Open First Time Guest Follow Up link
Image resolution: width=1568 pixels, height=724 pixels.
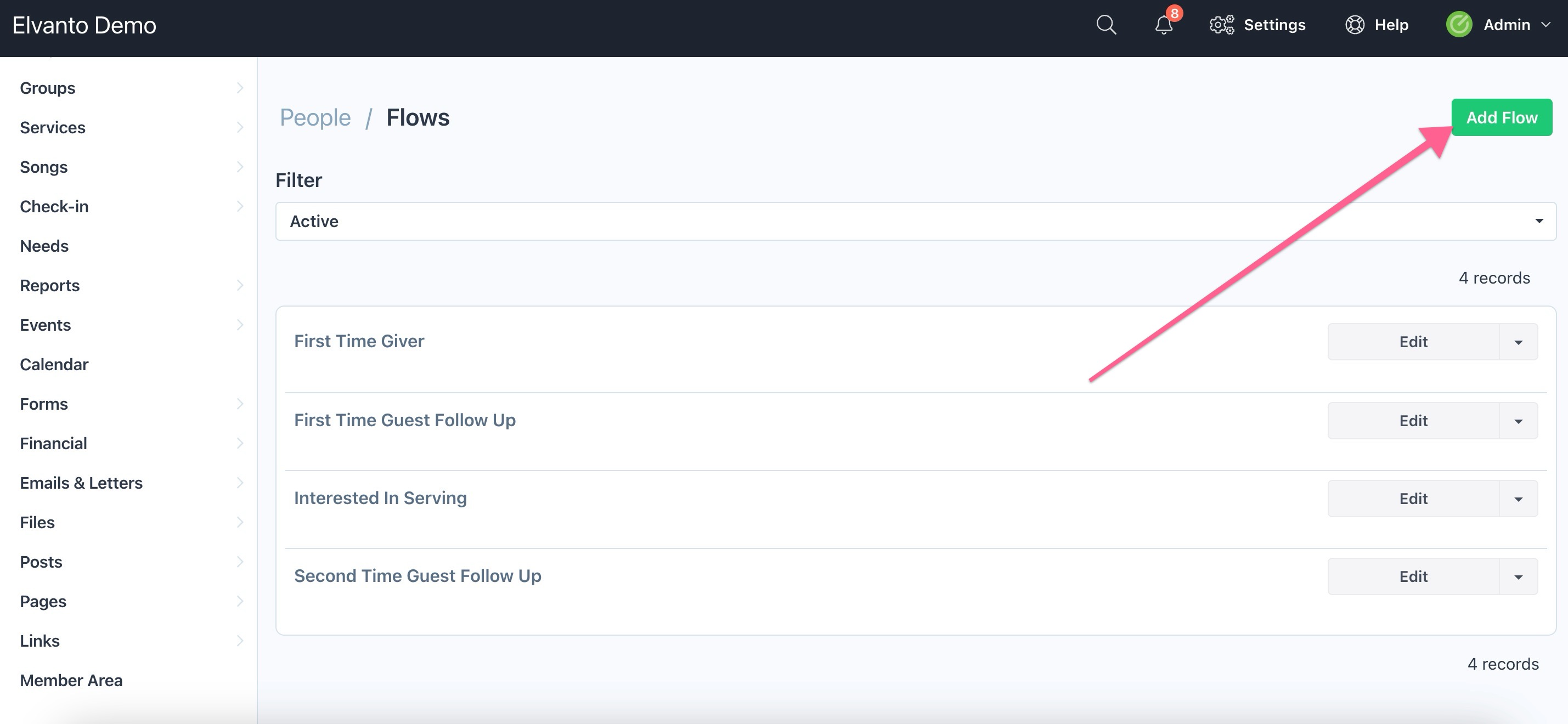[405, 420]
